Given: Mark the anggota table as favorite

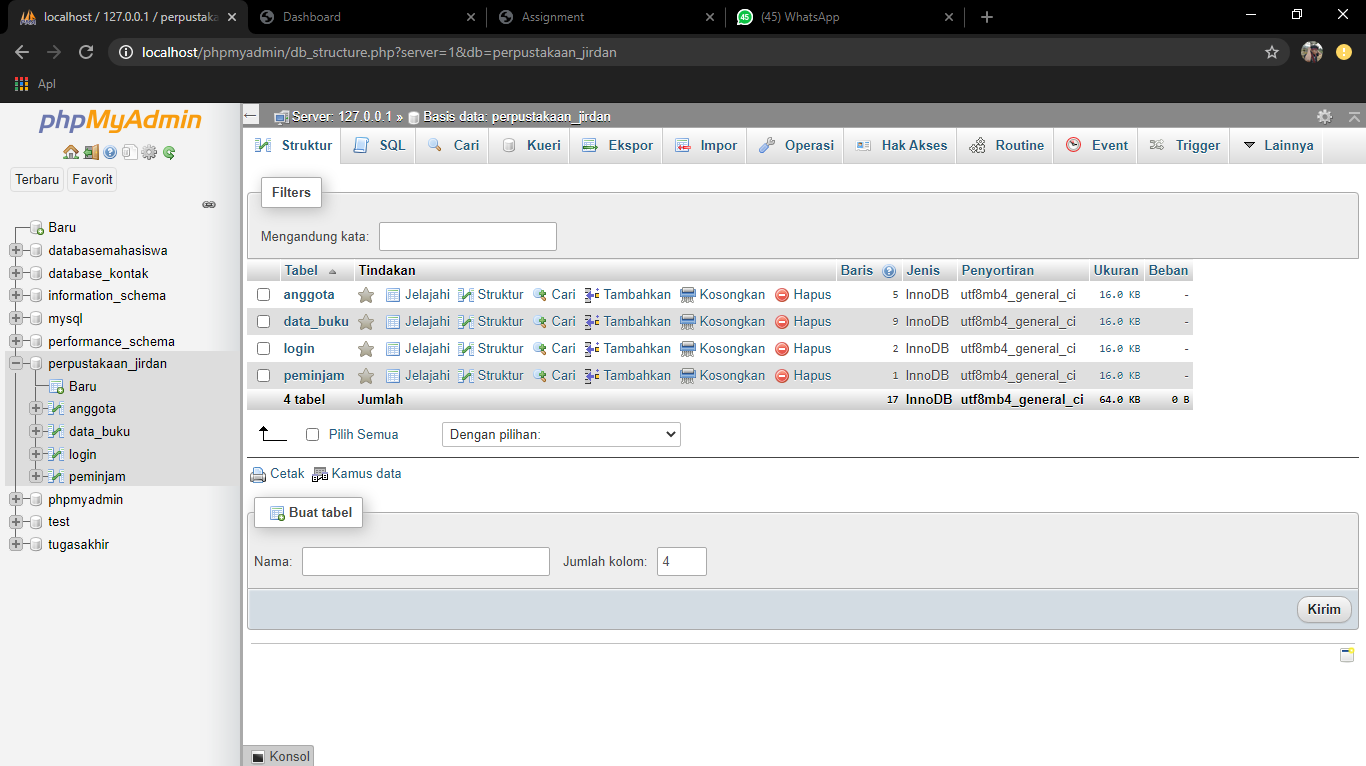Looking at the screenshot, I should 365,294.
